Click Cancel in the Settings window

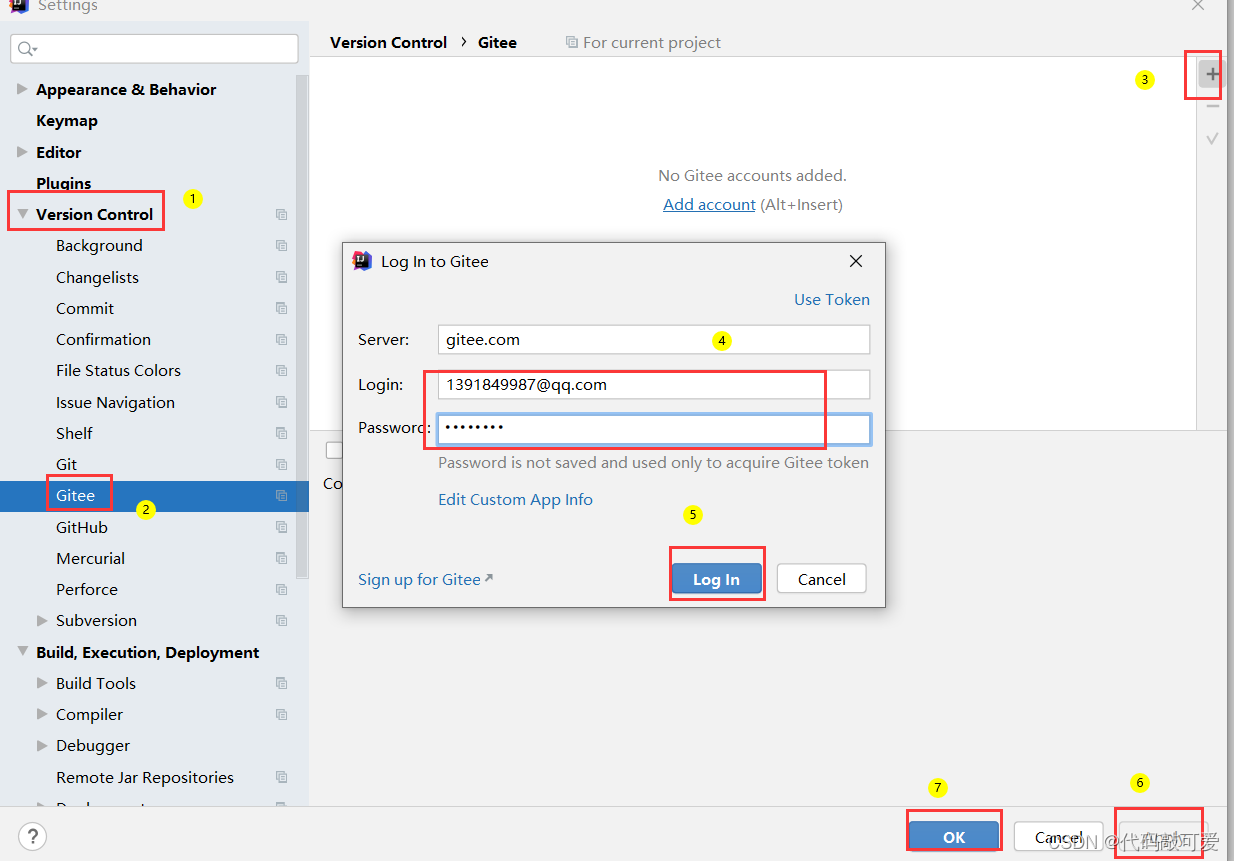[1059, 837]
